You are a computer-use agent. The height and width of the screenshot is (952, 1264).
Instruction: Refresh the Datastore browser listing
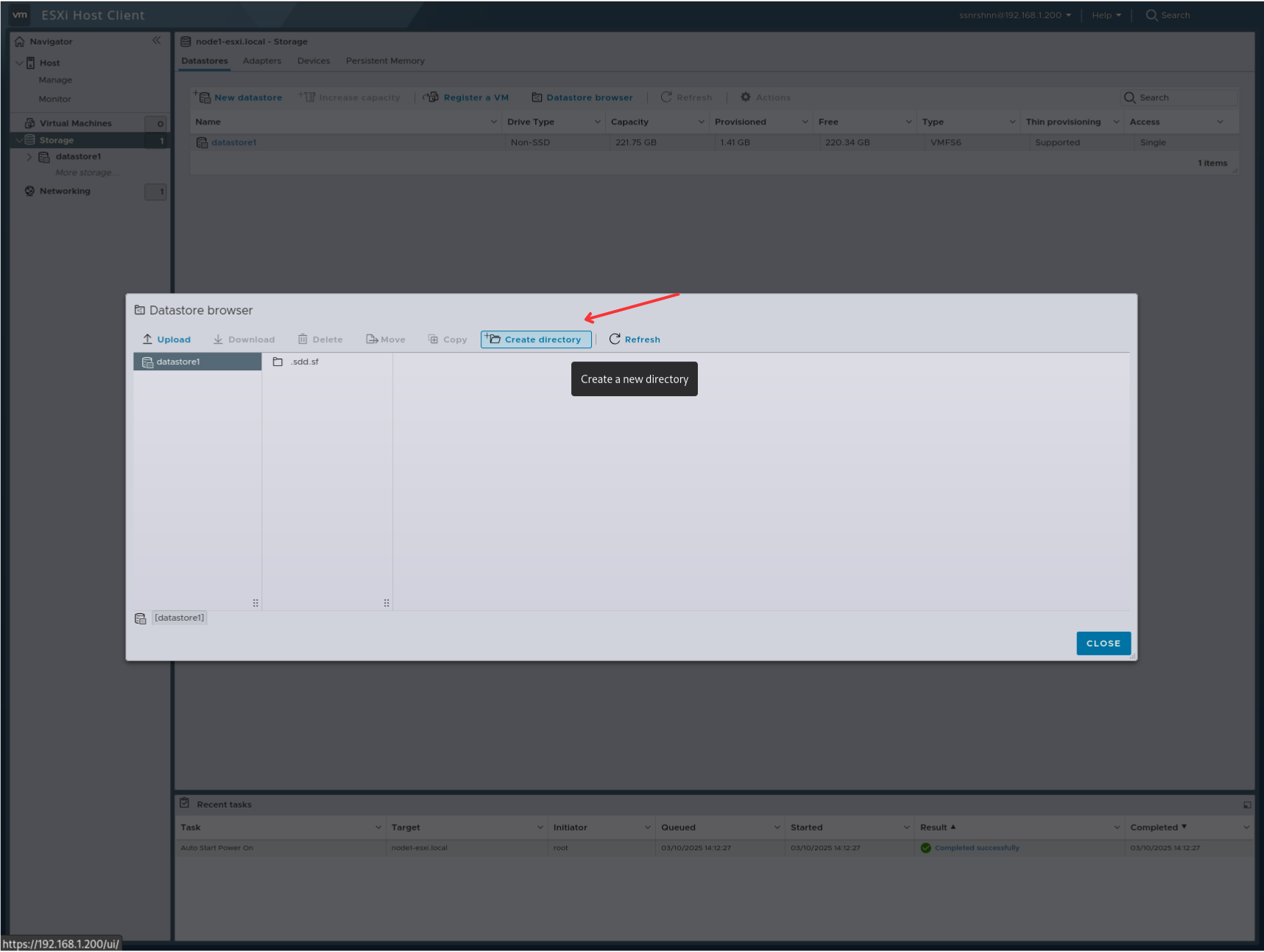[615, 339]
